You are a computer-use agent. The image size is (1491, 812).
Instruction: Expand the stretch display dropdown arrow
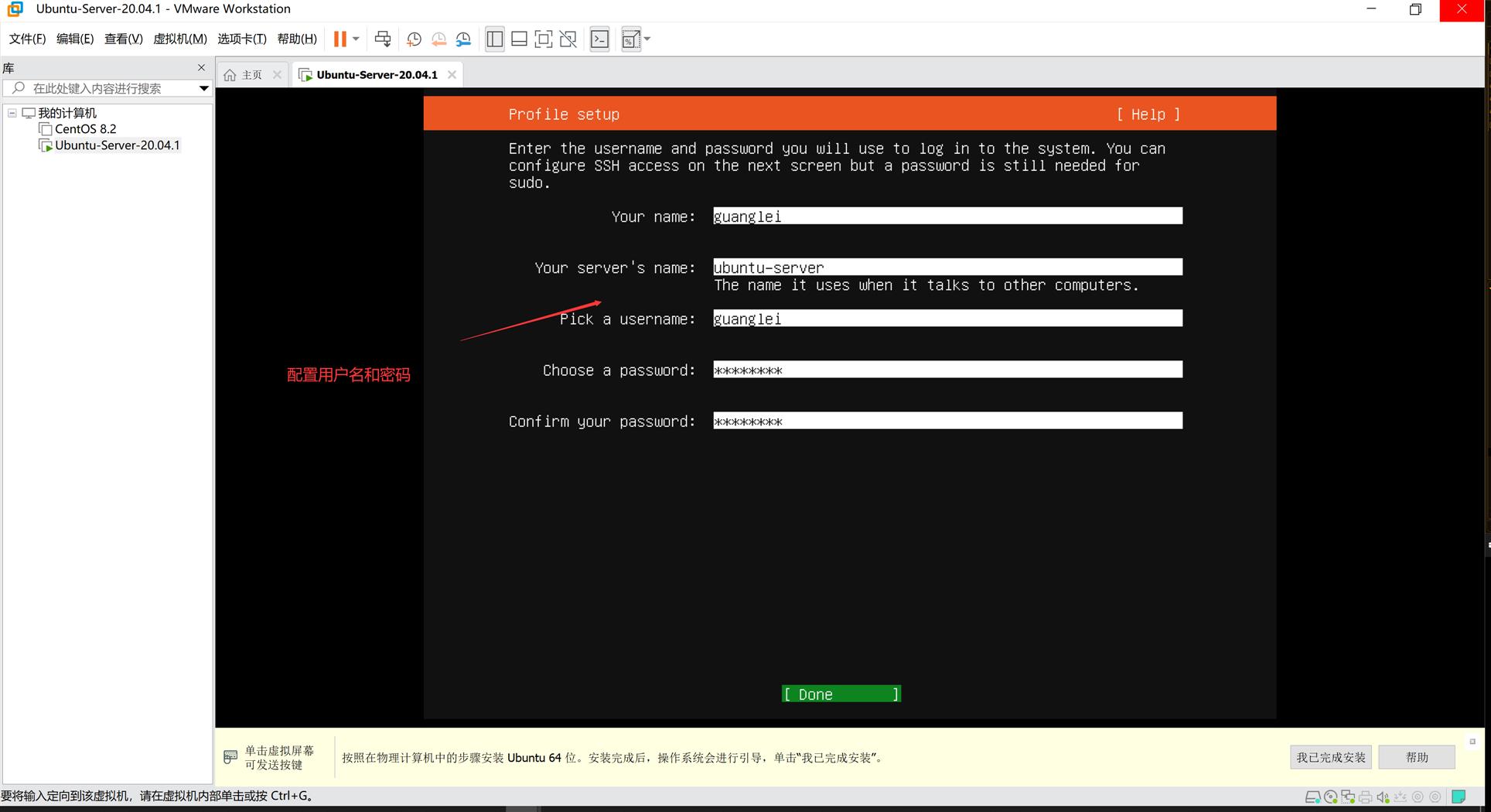coord(647,39)
